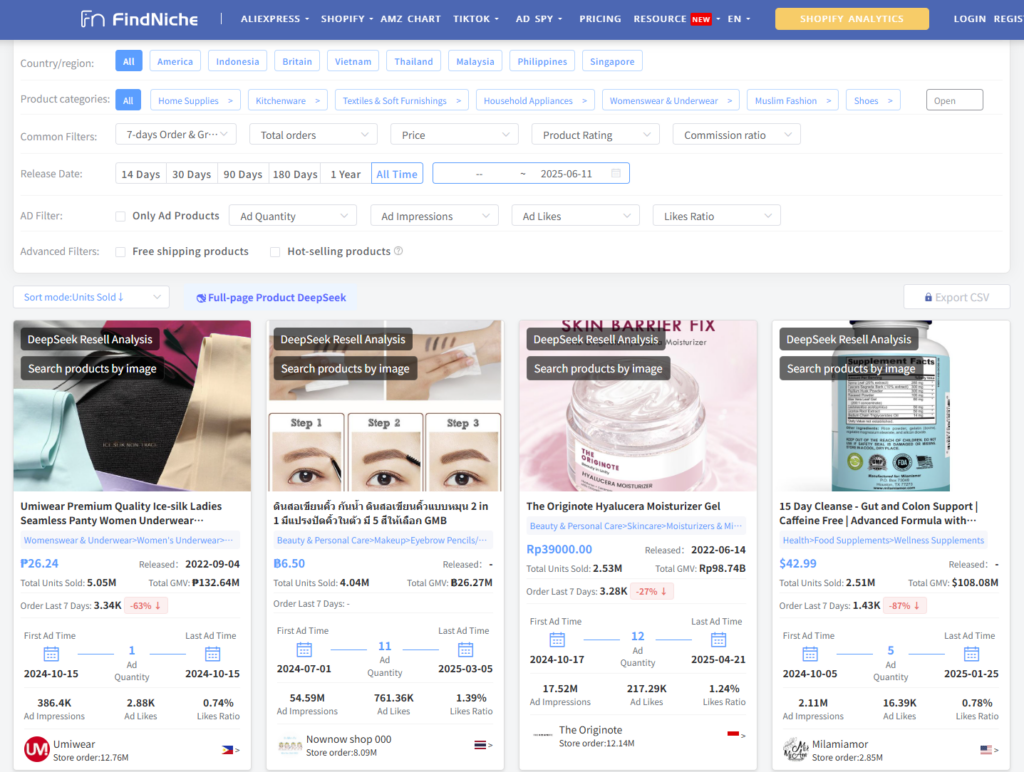
Task: Go to the Pricing page
Action: (x=600, y=19)
